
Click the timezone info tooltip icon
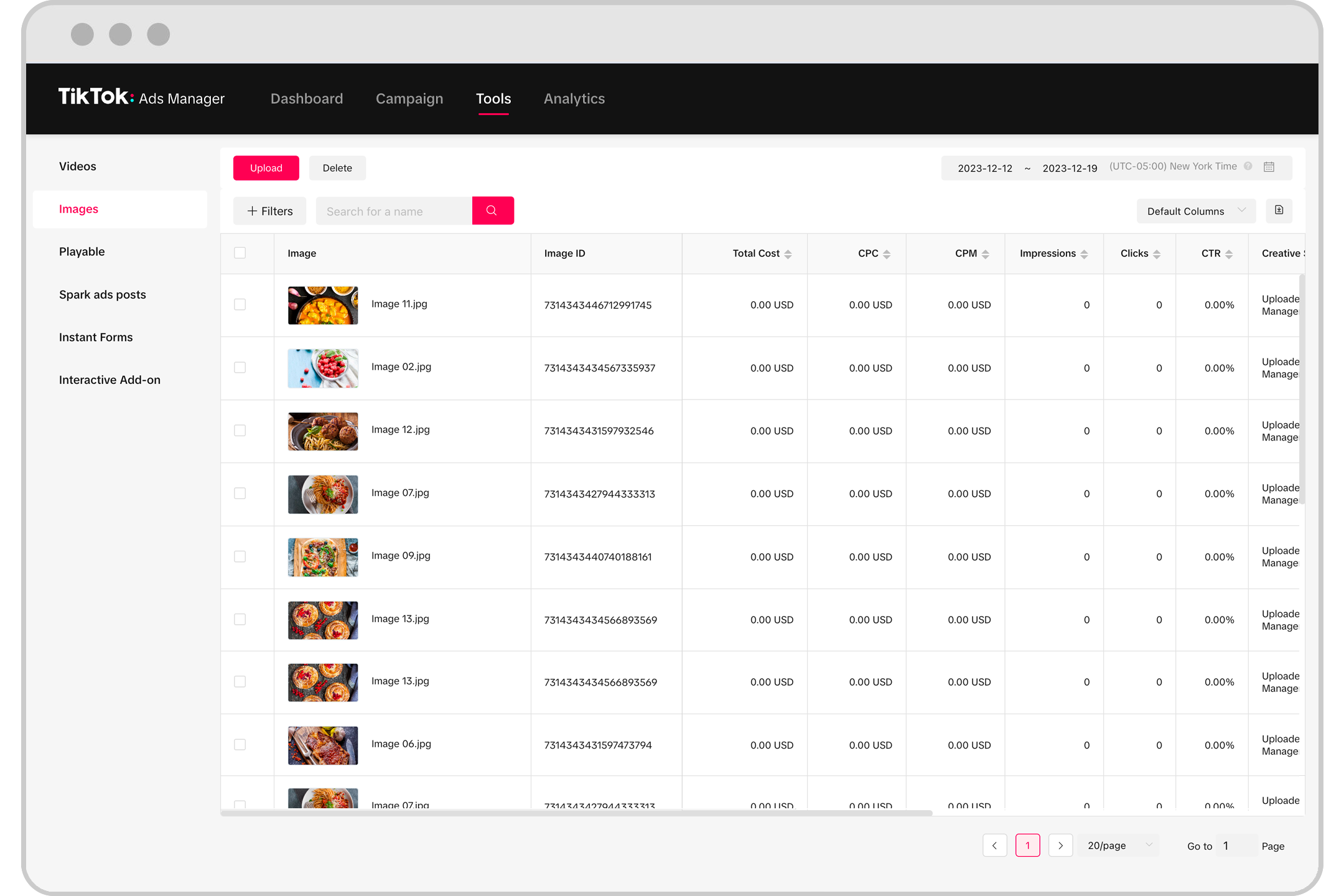(x=1248, y=166)
